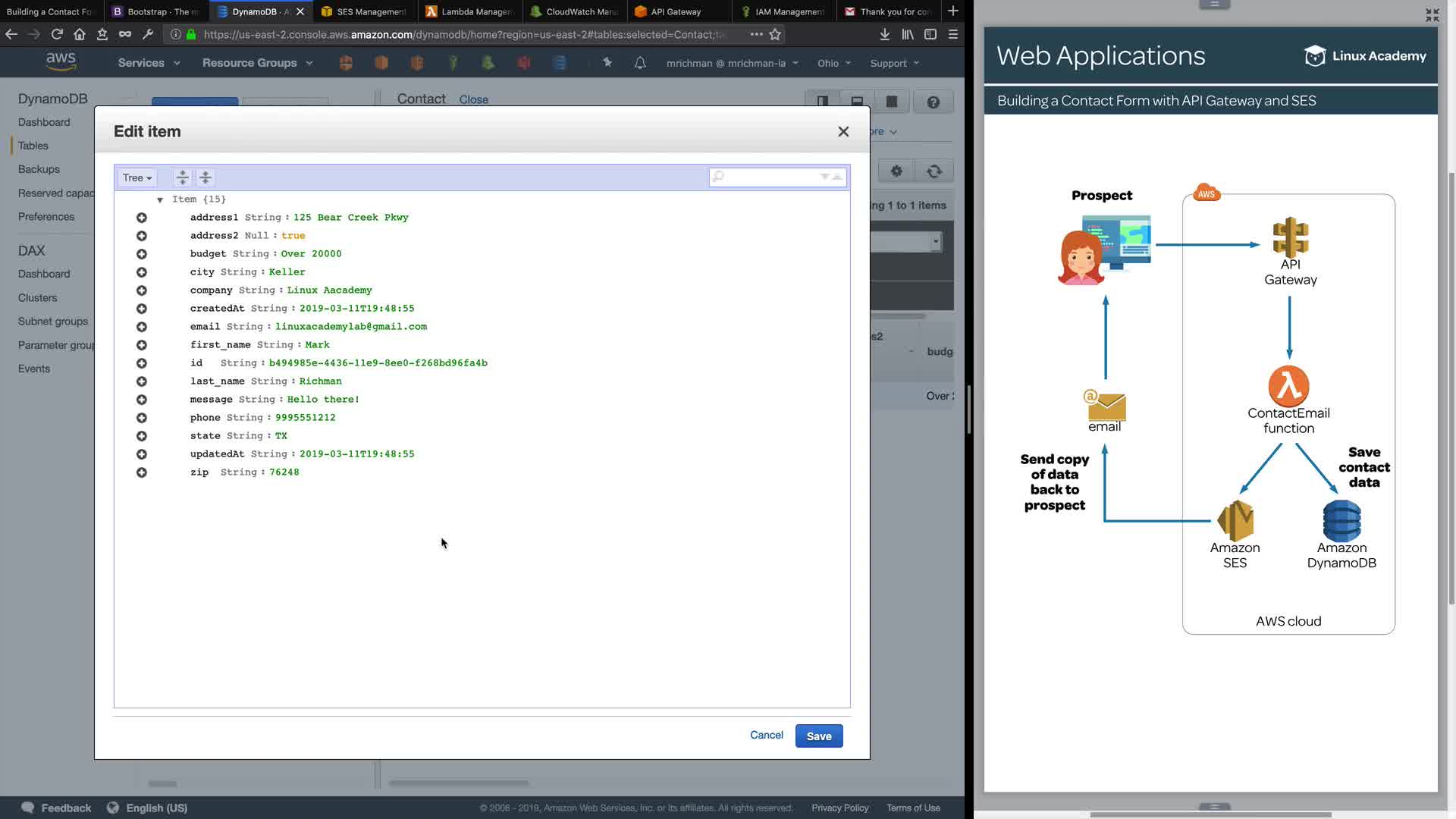Click plus icon beside address1 field
The height and width of the screenshot is (819, 1456).
click(142, 218)
